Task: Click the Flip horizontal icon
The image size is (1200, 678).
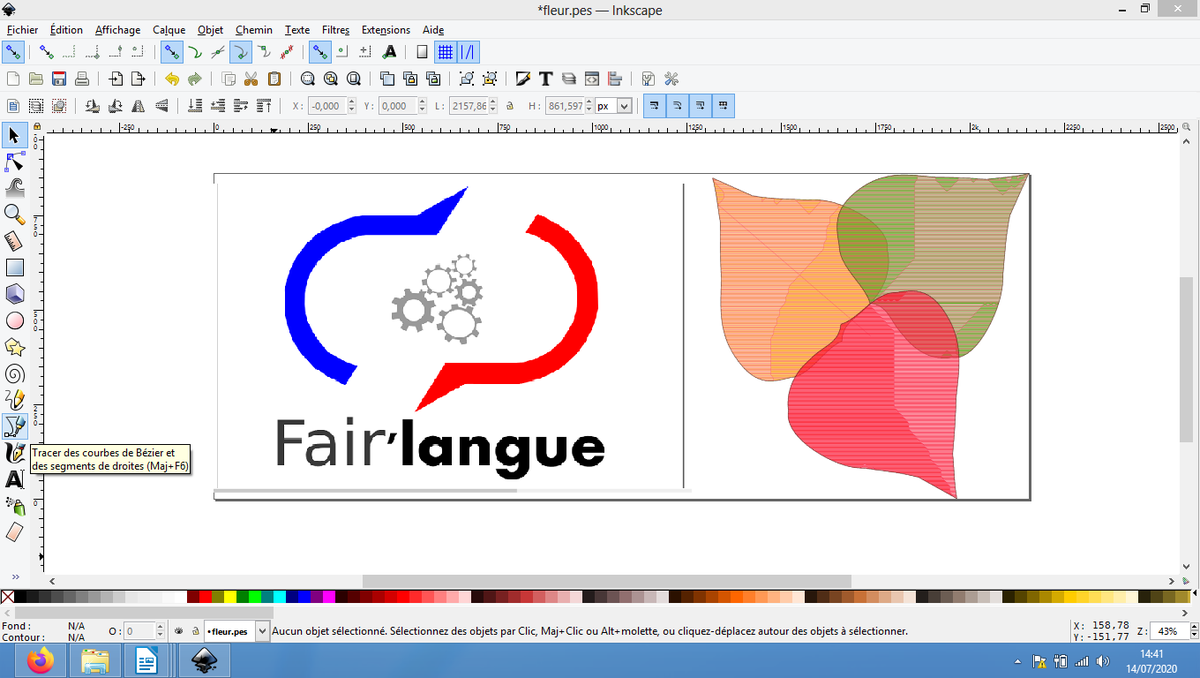Action: tap(138, 106)
